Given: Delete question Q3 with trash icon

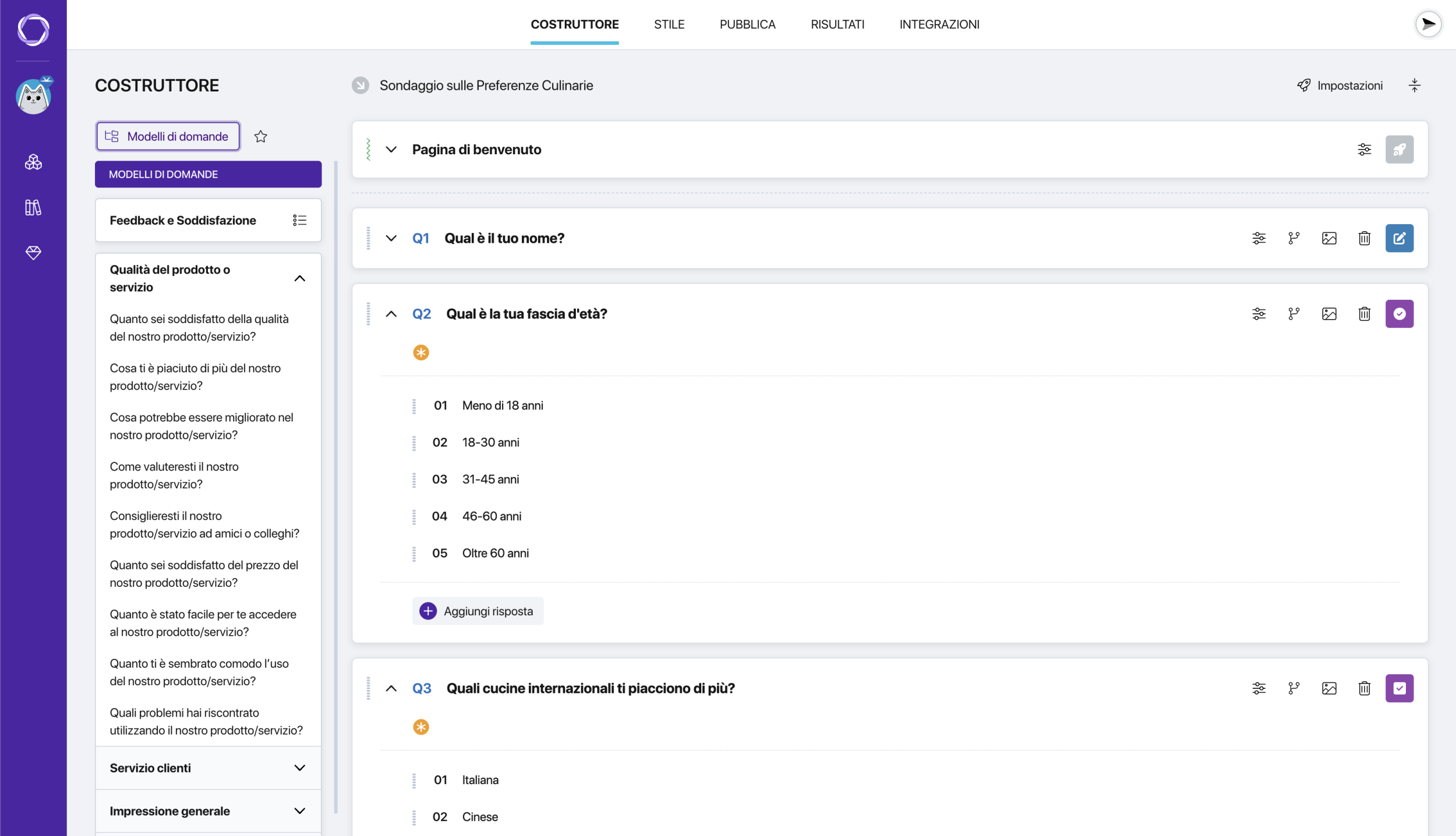Looking at the screenshot, I should coord(1365,688).
